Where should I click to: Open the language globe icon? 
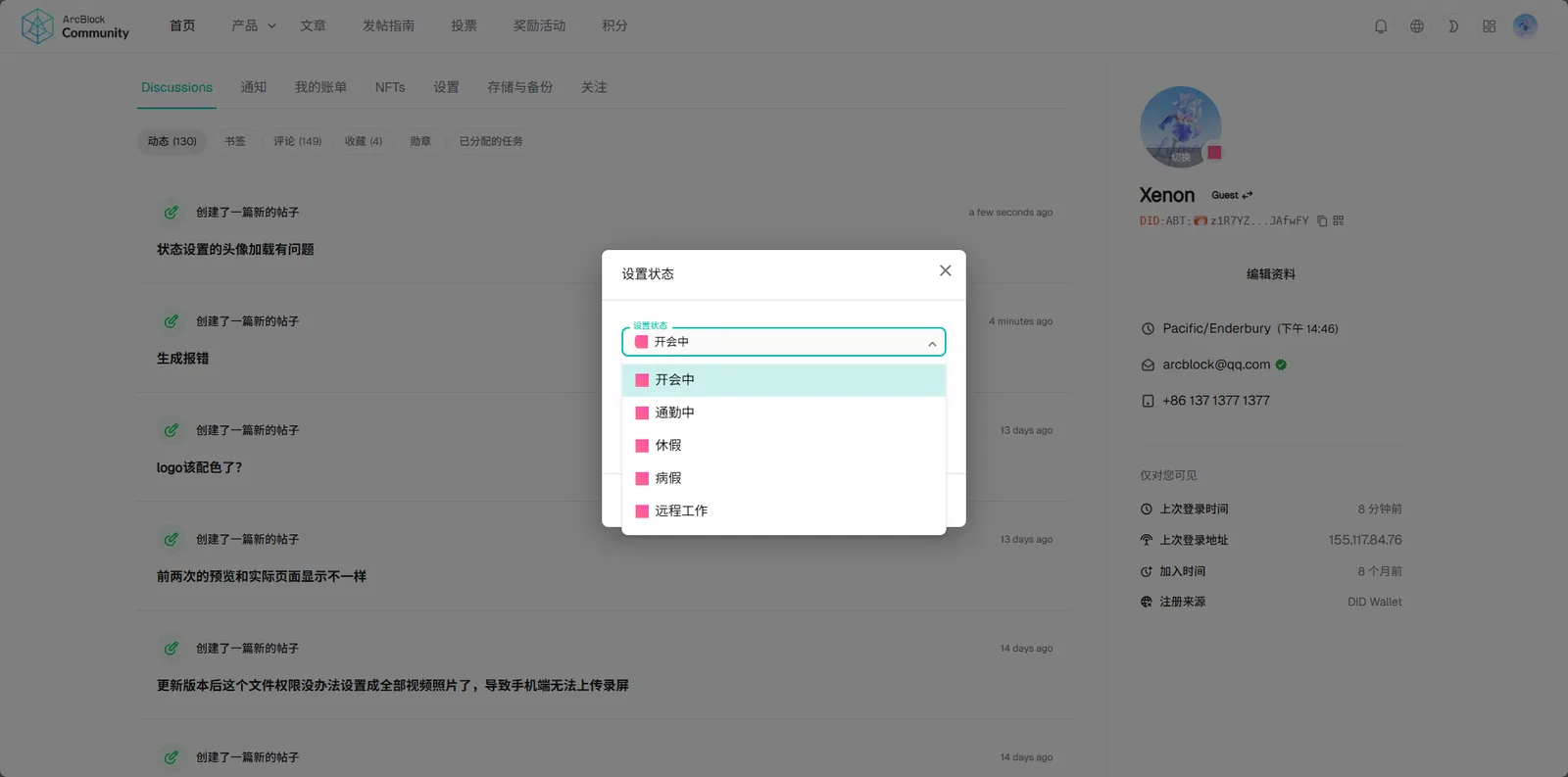click(1417, 26)
